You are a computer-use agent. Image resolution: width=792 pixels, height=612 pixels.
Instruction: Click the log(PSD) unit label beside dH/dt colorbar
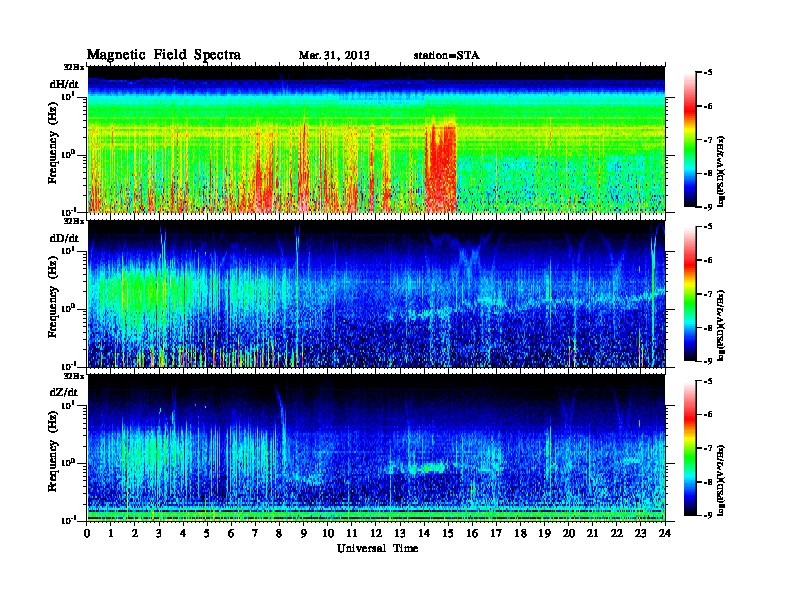(721, 171)
